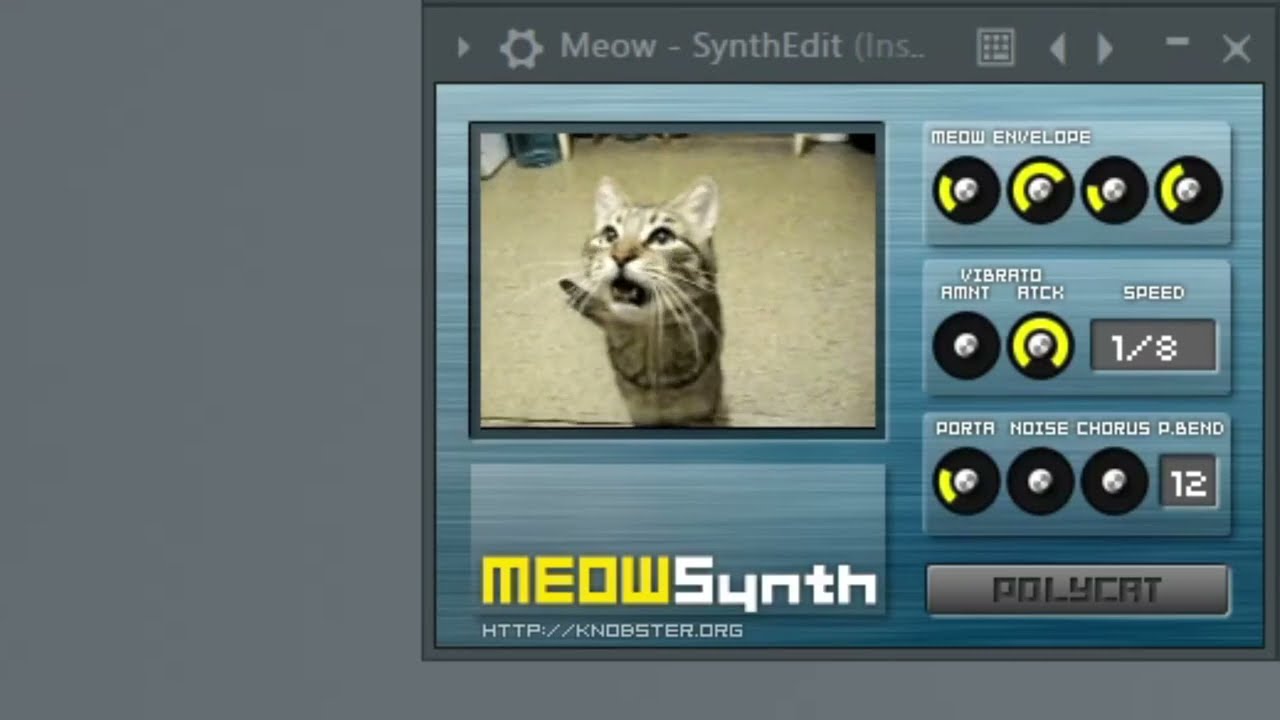Viewport: 1280px width, 720px height.
Task: Show the keyboard/piano layout icon
Action: [995, 48]
